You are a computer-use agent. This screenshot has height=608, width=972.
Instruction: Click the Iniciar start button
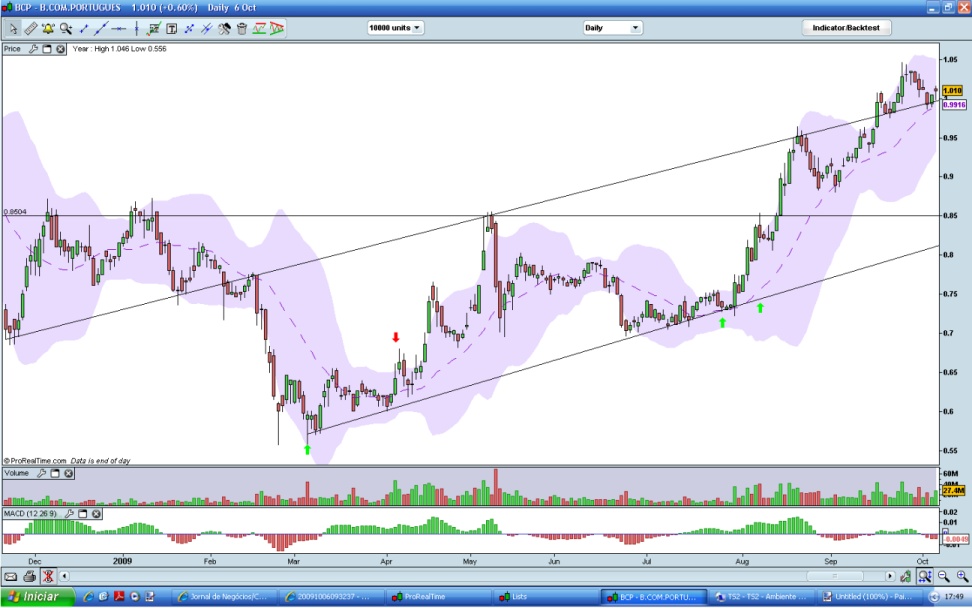point(36,597)
